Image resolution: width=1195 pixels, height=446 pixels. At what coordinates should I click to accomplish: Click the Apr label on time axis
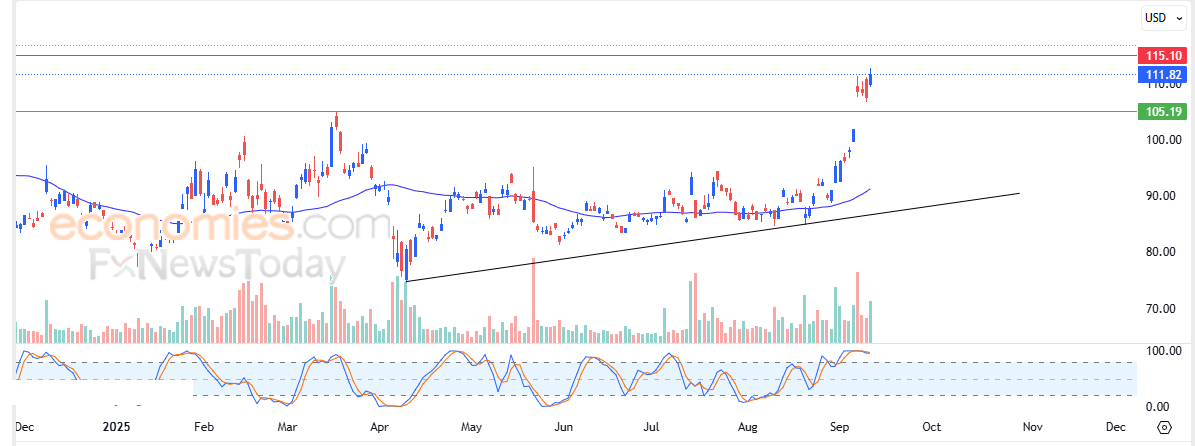point(378,426)
